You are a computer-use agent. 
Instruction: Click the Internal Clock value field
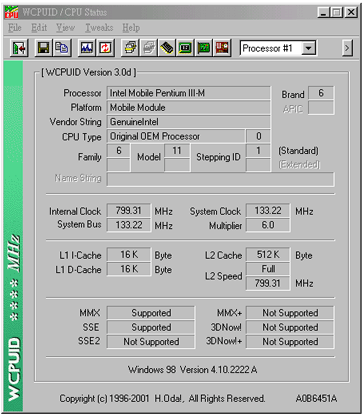pyautogui.click(x=129, y=211)
